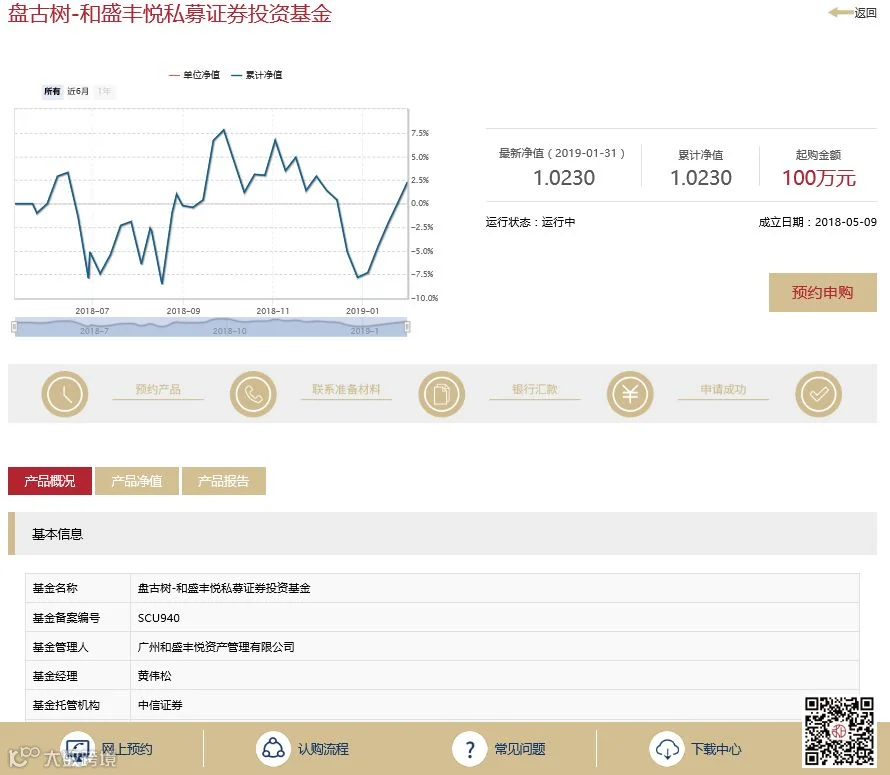
Task: Click the 最新净值 (2019-01-31) label
Action: [x=562, y=153]
